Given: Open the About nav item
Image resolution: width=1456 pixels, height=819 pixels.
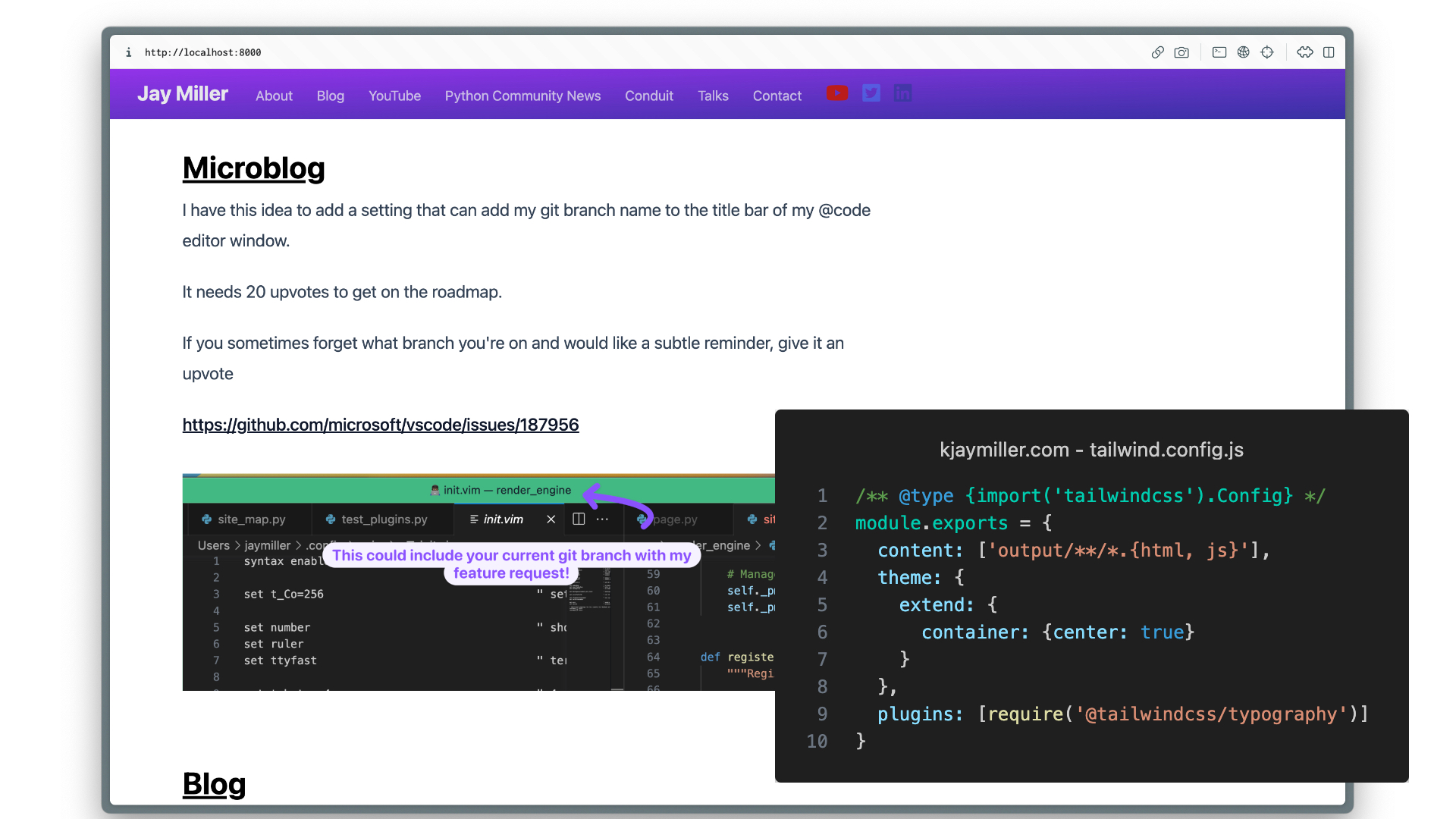Looking at the screenshot, I should (x=274, y=96).
